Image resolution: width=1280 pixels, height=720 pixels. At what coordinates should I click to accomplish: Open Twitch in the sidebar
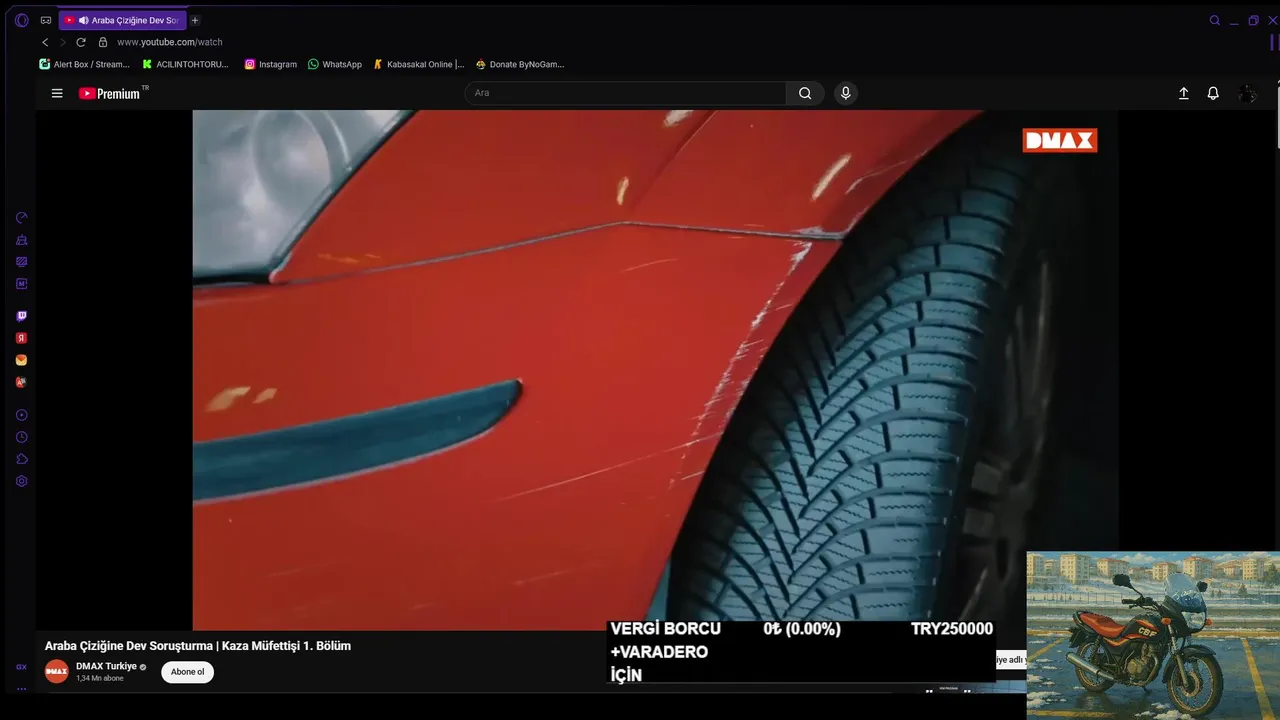[x=21, y=316]
